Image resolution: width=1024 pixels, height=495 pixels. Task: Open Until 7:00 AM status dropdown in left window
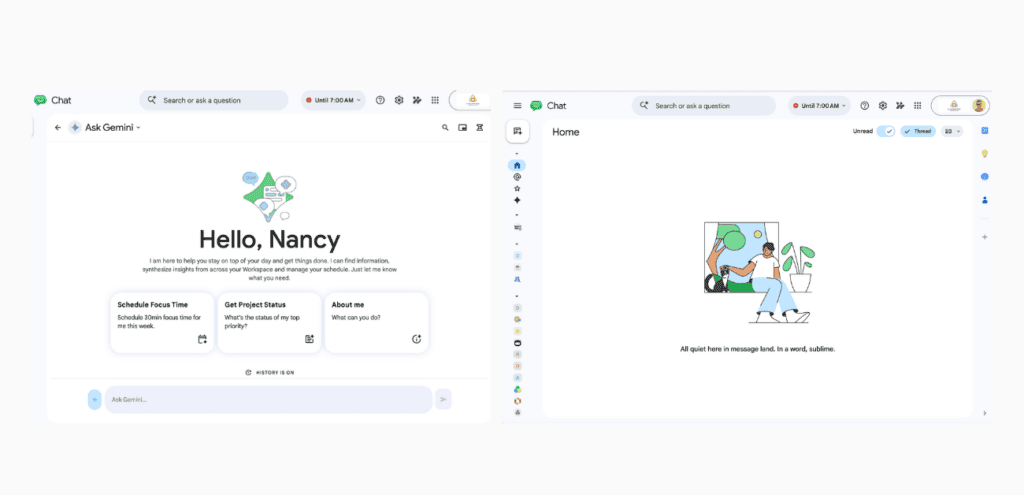coord(333,101)
